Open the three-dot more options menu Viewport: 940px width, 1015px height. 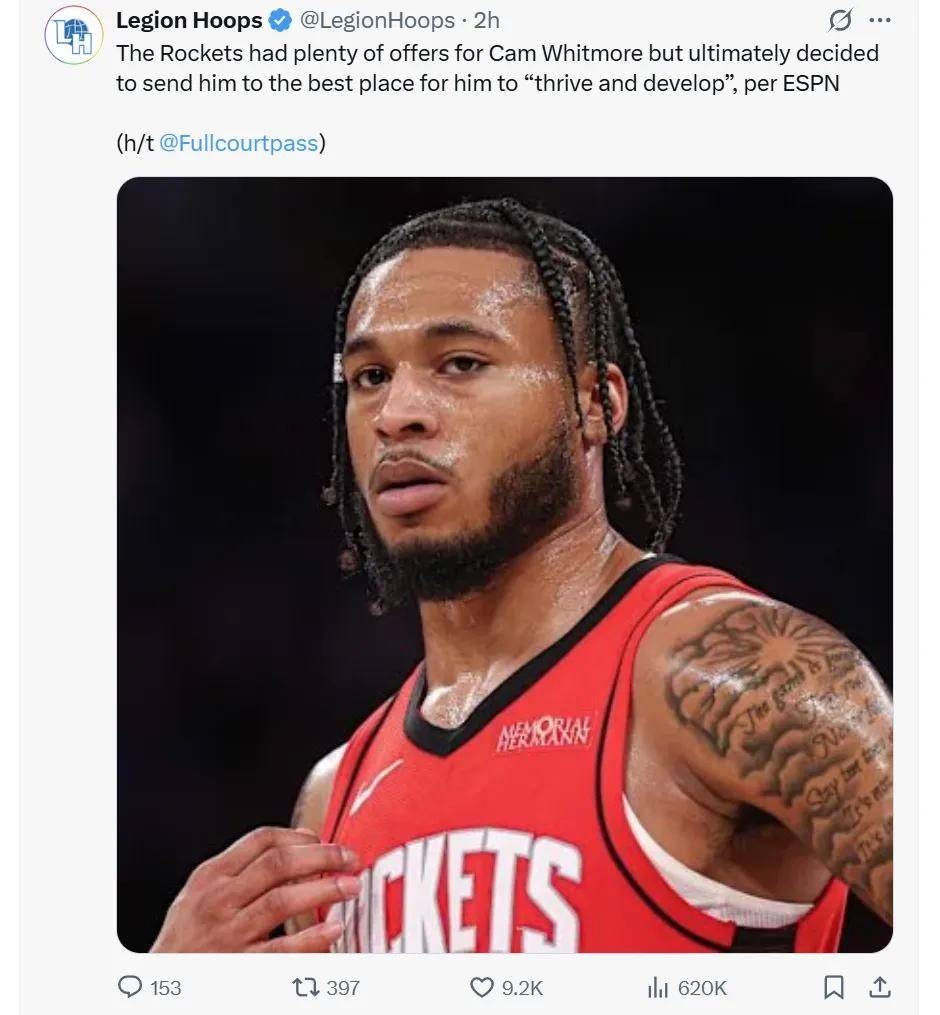[880, 21]
